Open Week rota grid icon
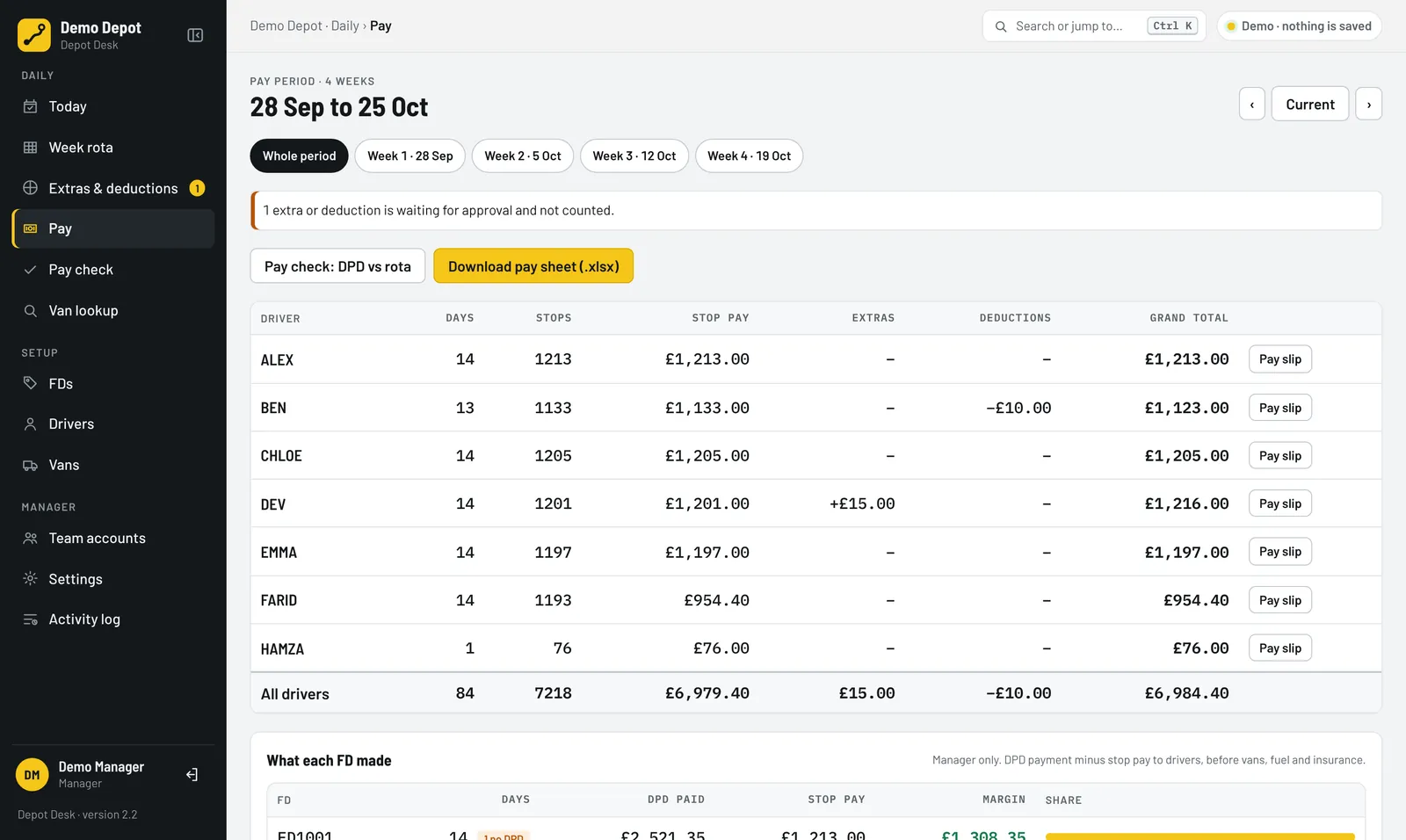 point(30,148)
